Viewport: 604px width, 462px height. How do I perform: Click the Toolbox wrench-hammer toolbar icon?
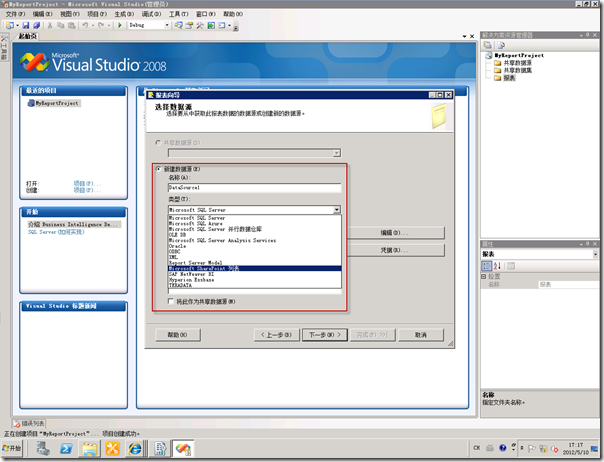[x=200, y=25]
